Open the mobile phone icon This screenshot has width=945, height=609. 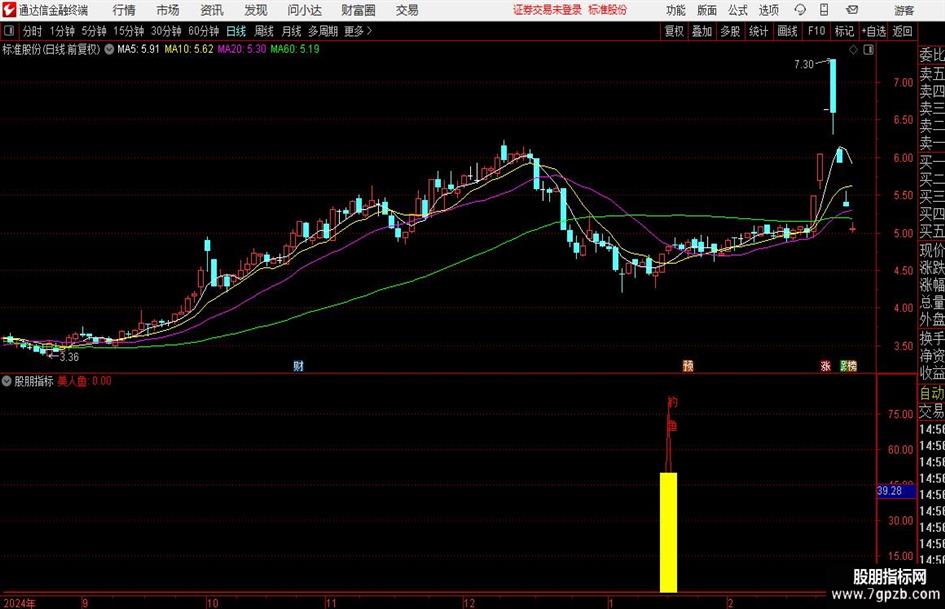(824, 10)
